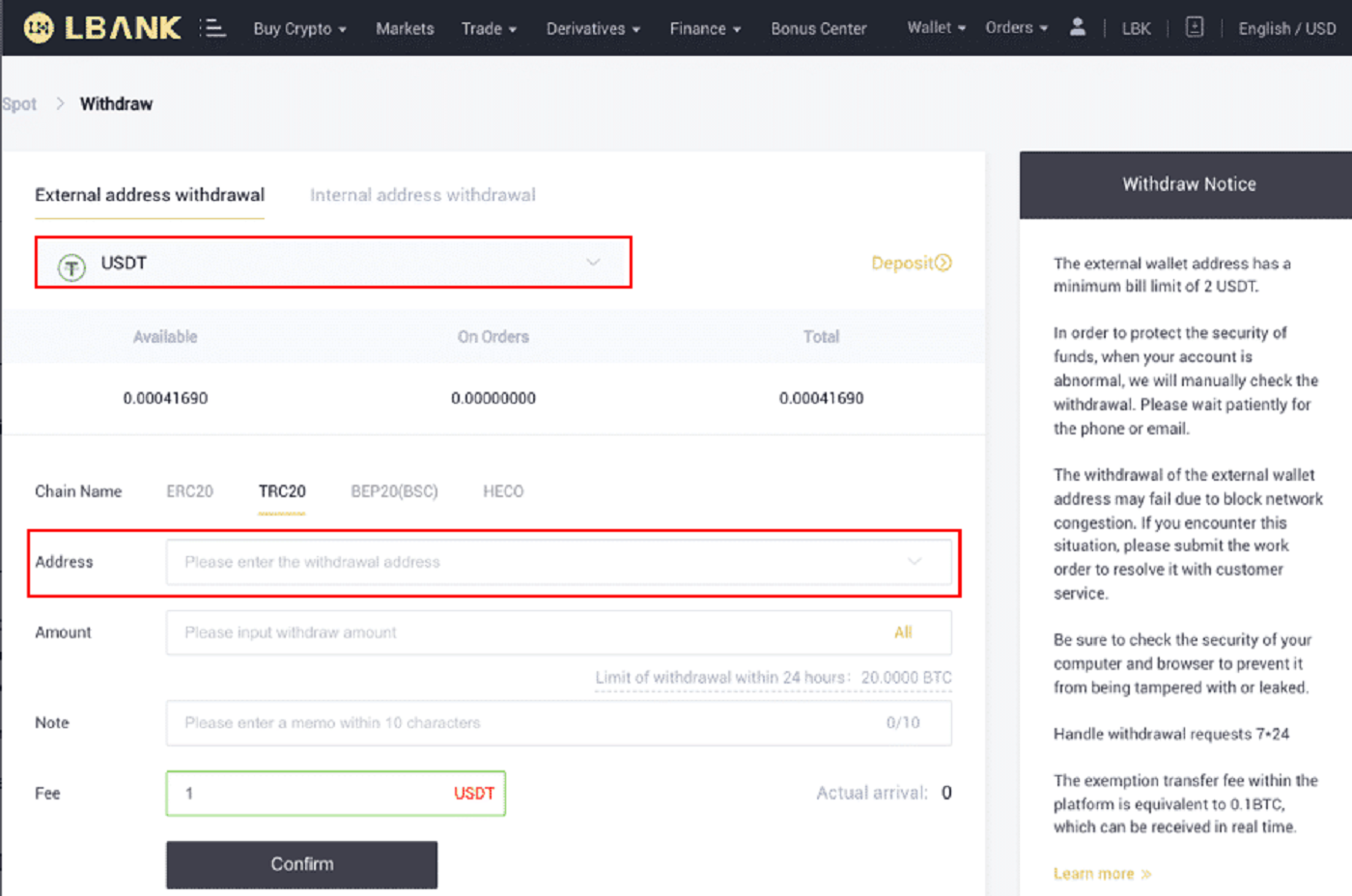Select the ERC20 chain option
Viewport: 1352px width, 896px height.
189,491
